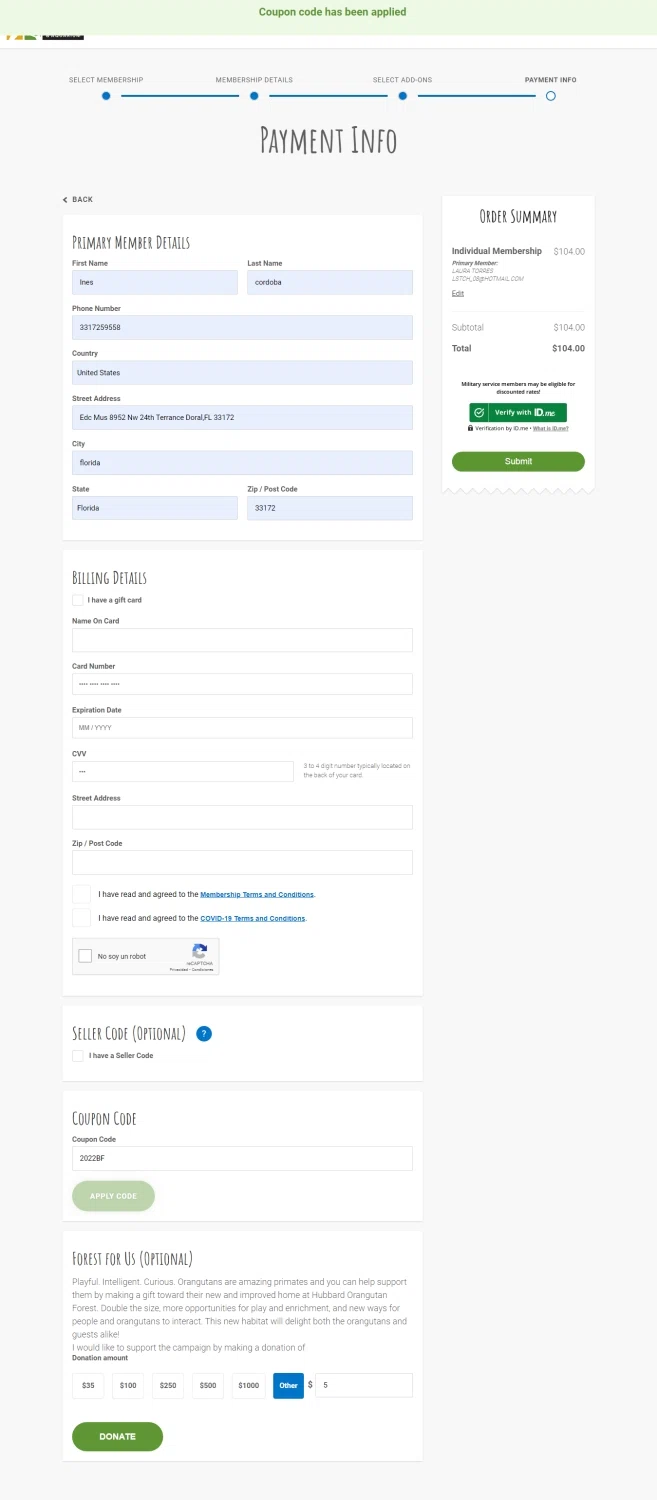Agree to COVID-19 Terms and Conditions checkbox

click(x=81, y=918)
